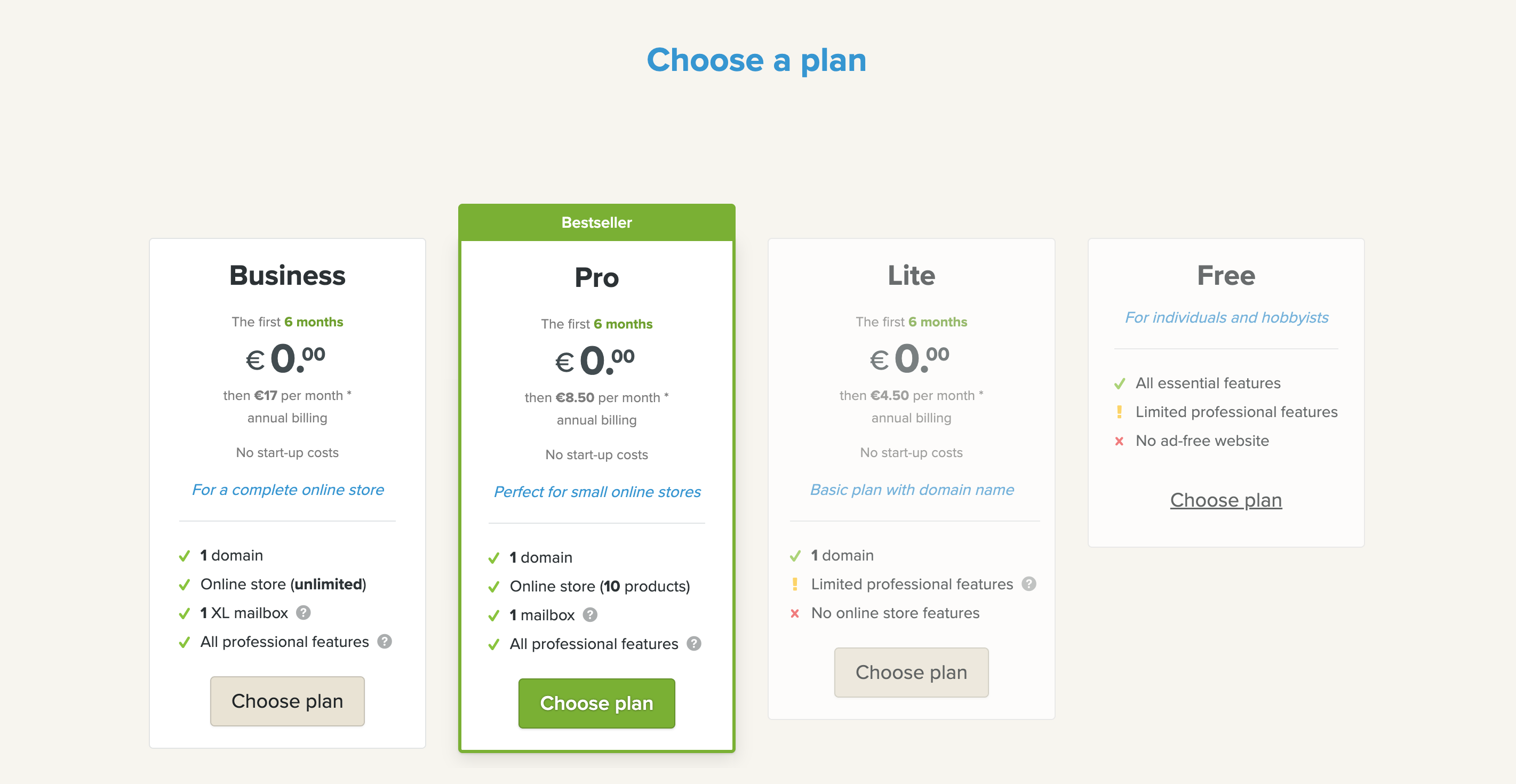Click Choose plan link on Free card
Viewport: 1516px width, 784px height.
click(x=1226, y=500)
